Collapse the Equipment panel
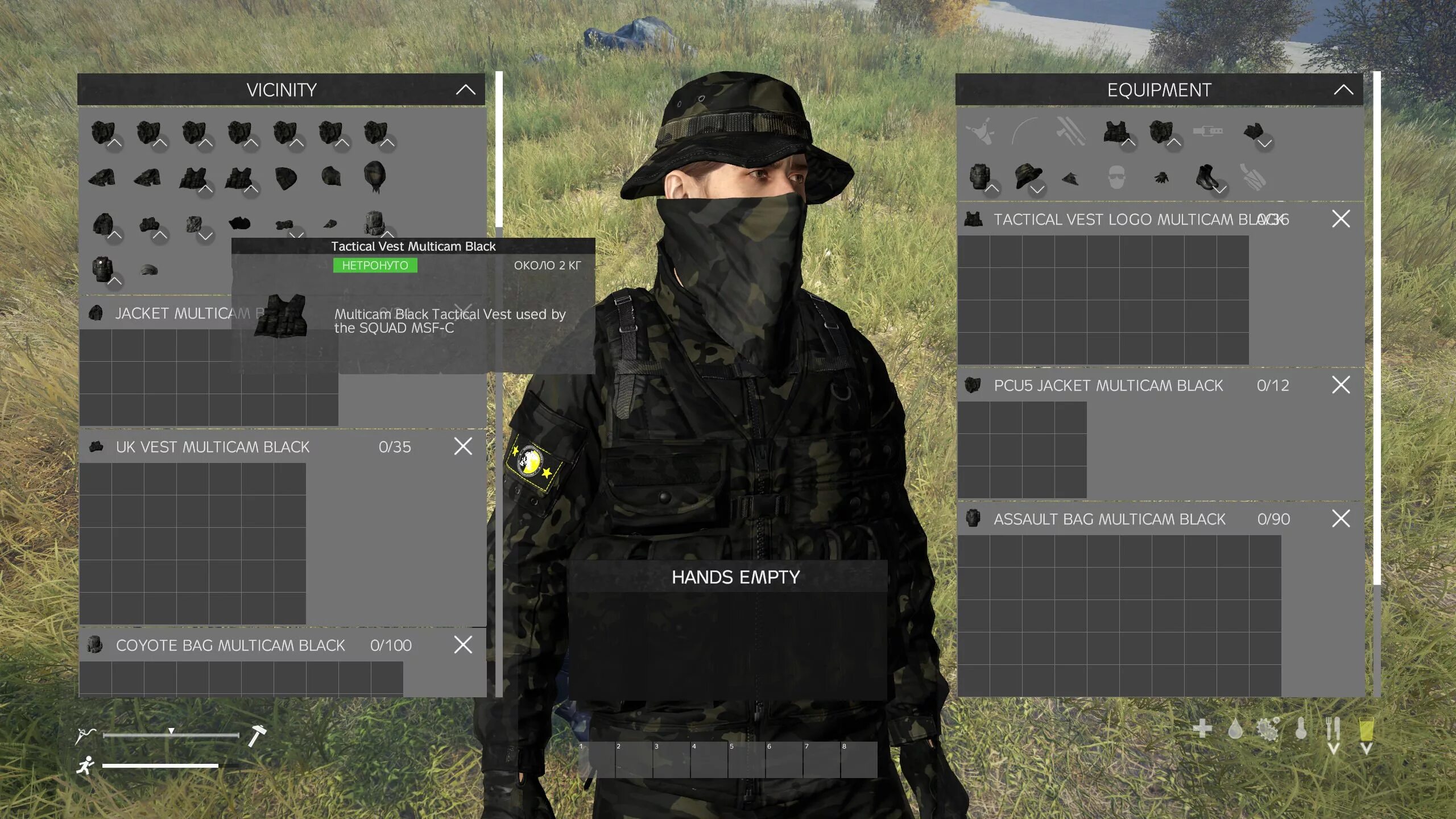This screenshot has height=819, width=1456. [1343, 90]
